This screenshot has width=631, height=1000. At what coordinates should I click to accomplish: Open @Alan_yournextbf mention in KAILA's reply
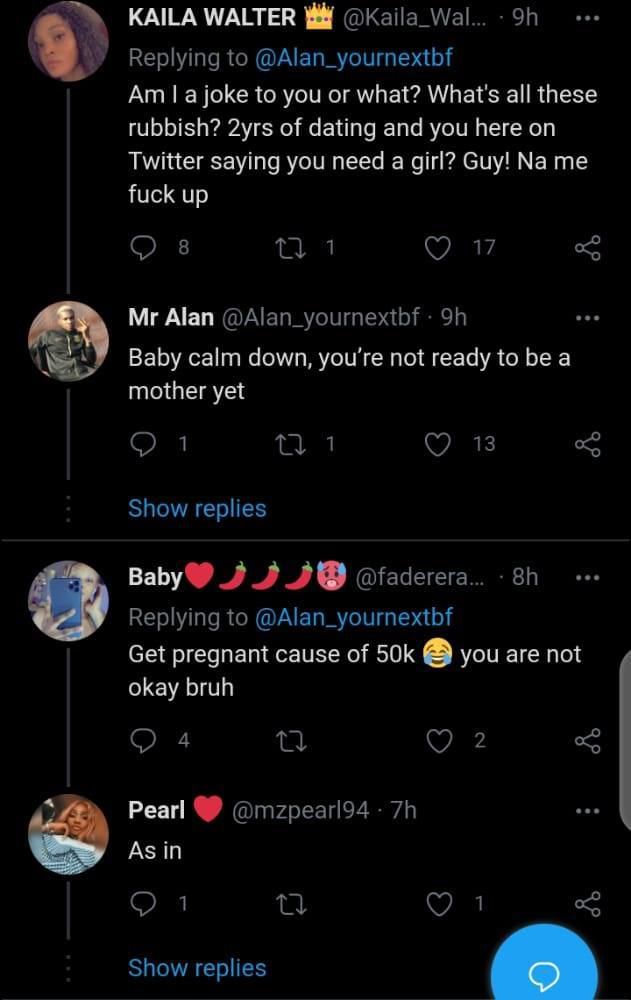point(331,59)
